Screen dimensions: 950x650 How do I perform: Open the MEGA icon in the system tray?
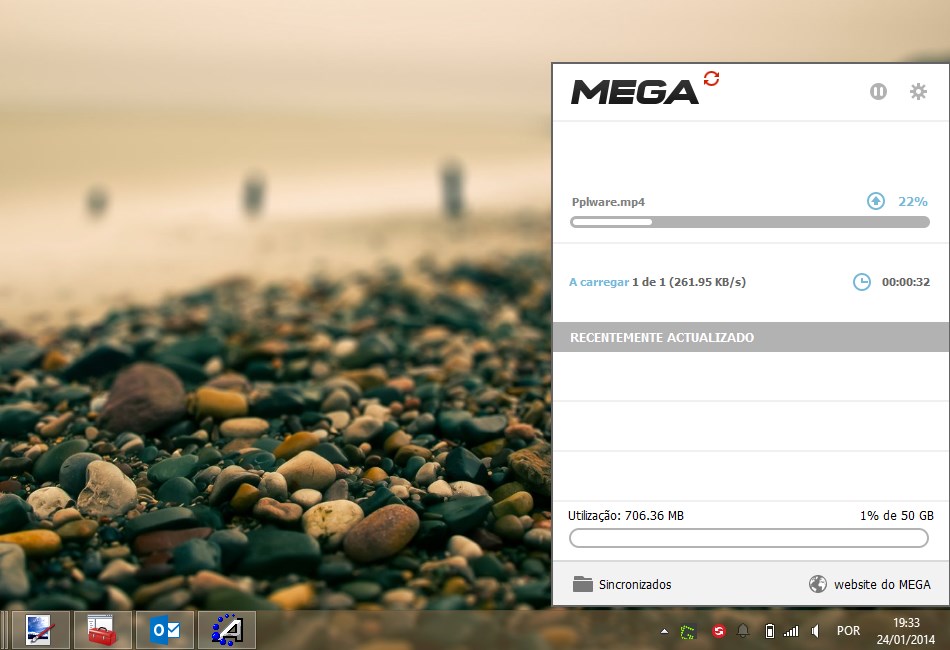718,630
